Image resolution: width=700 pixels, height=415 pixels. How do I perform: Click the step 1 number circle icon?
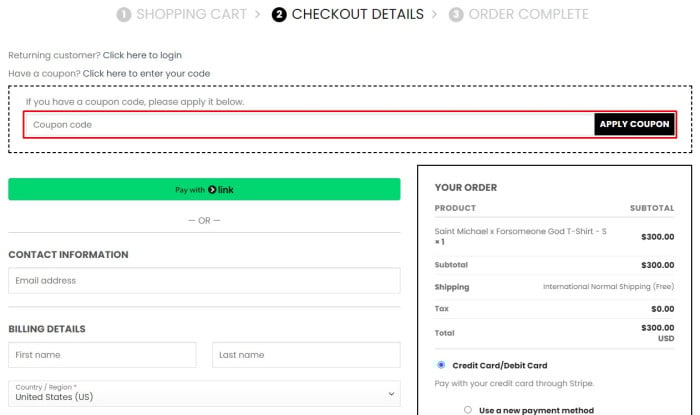click(x=124, y=15)
